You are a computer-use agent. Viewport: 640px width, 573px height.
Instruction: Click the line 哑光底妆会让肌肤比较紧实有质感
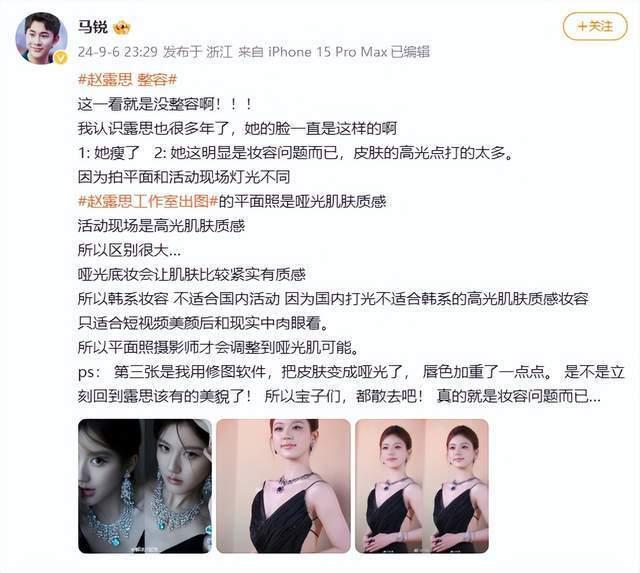(191, 274)
